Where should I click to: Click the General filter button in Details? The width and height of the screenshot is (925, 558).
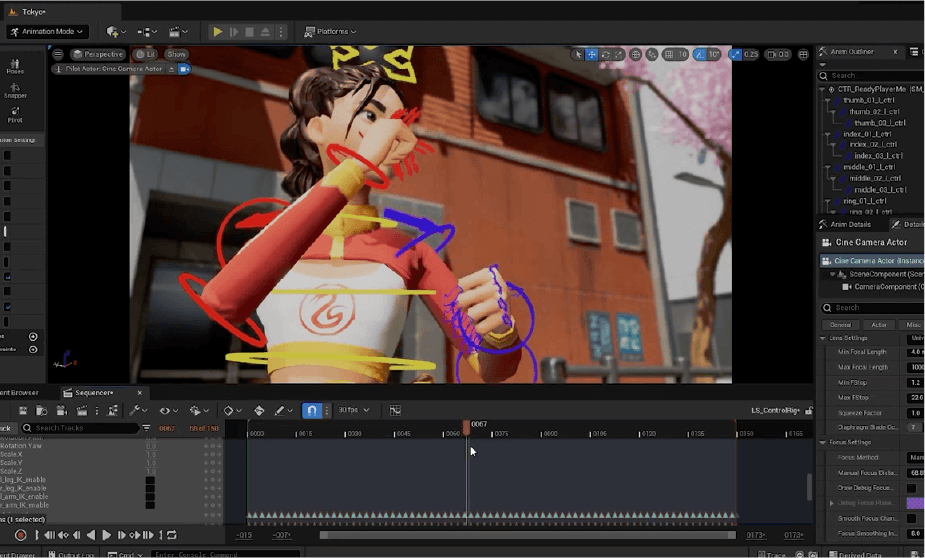pyautogui.click(x=841, y=325)
